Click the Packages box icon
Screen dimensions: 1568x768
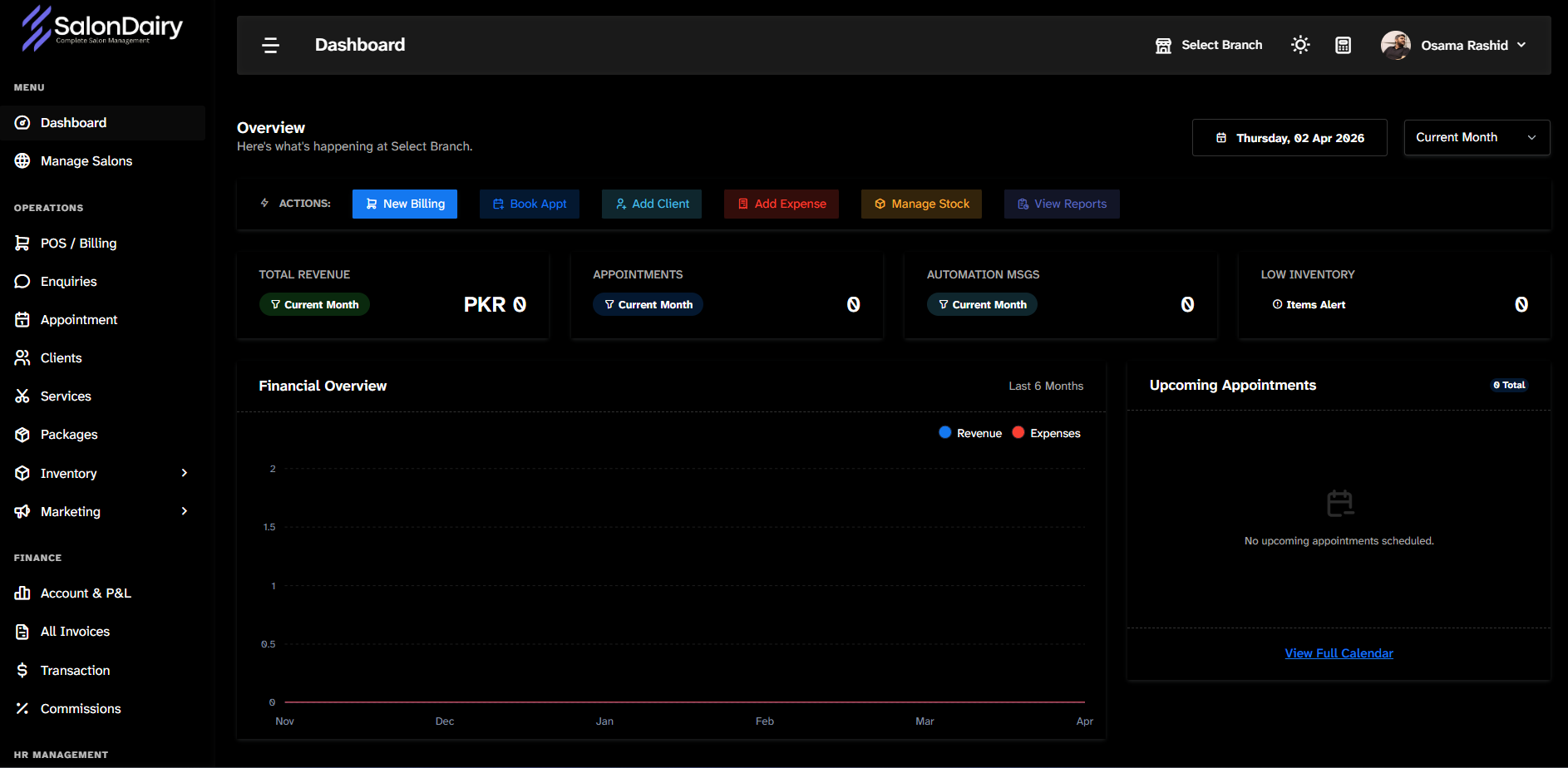[x=22, y=435]
